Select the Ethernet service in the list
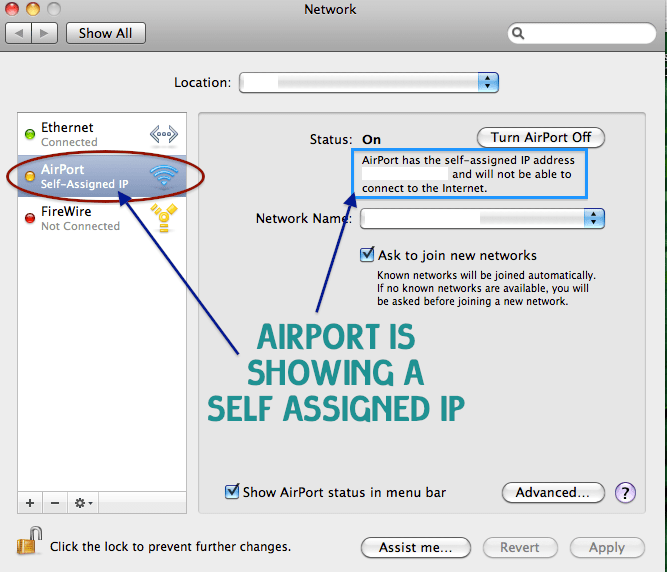 102,134
